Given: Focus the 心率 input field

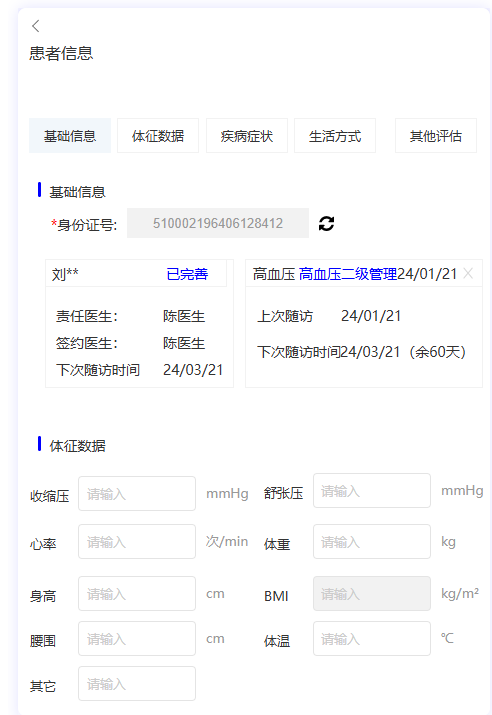Looking at the screenshot, I should point(137,541).
